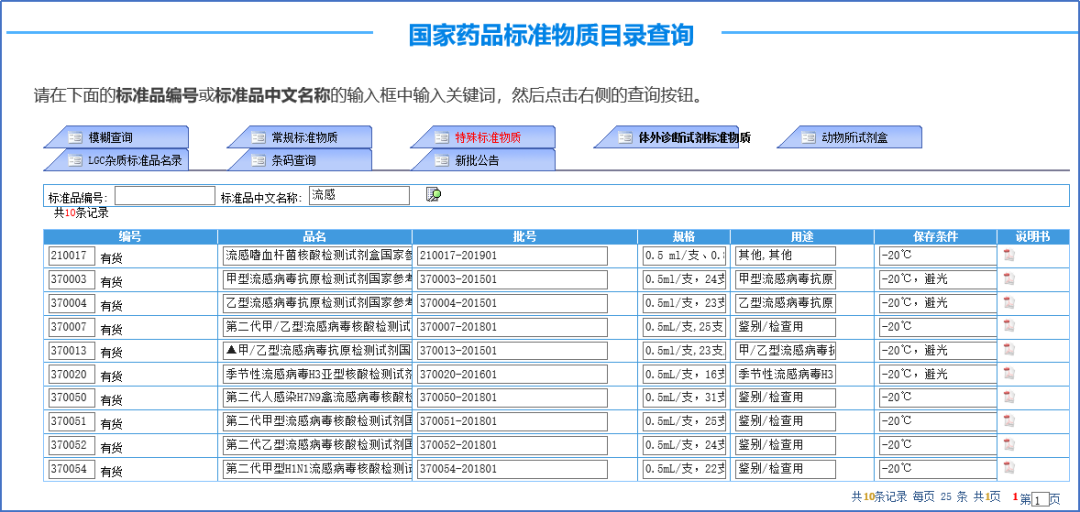
Task: Select the 编号 cell 370054
Action: pos(72,469)
